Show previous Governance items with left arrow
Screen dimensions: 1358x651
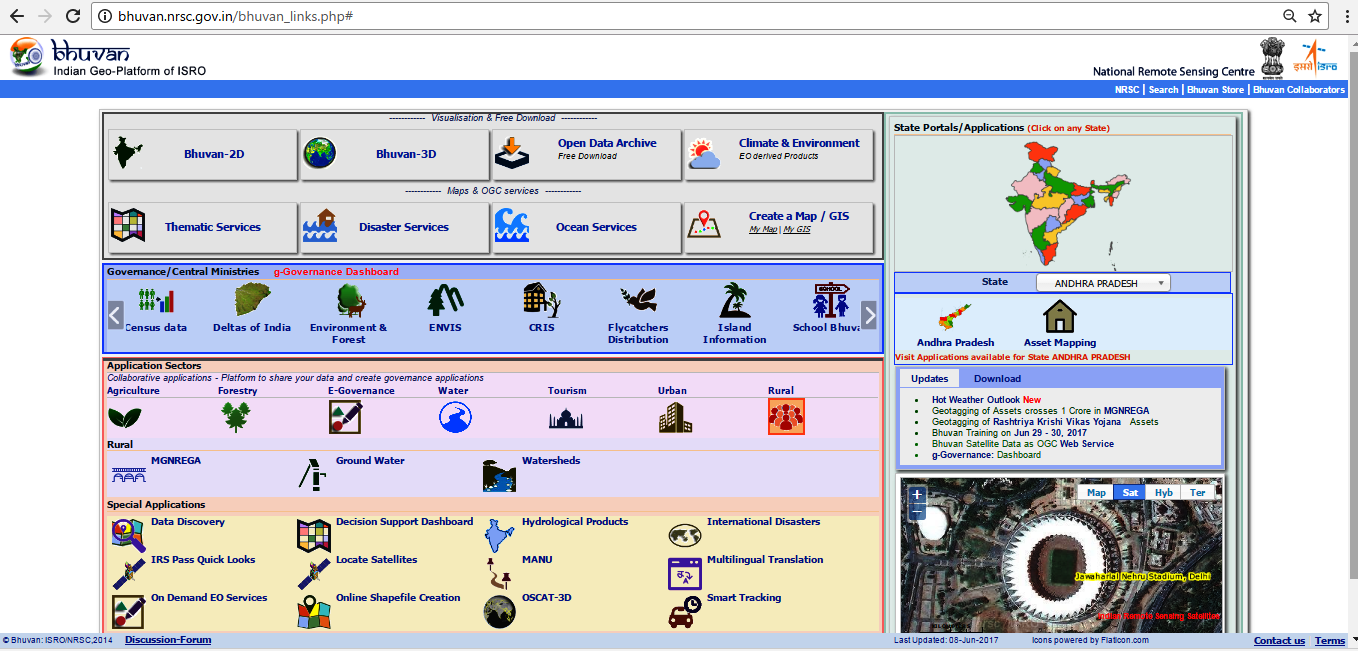[116, 315]
